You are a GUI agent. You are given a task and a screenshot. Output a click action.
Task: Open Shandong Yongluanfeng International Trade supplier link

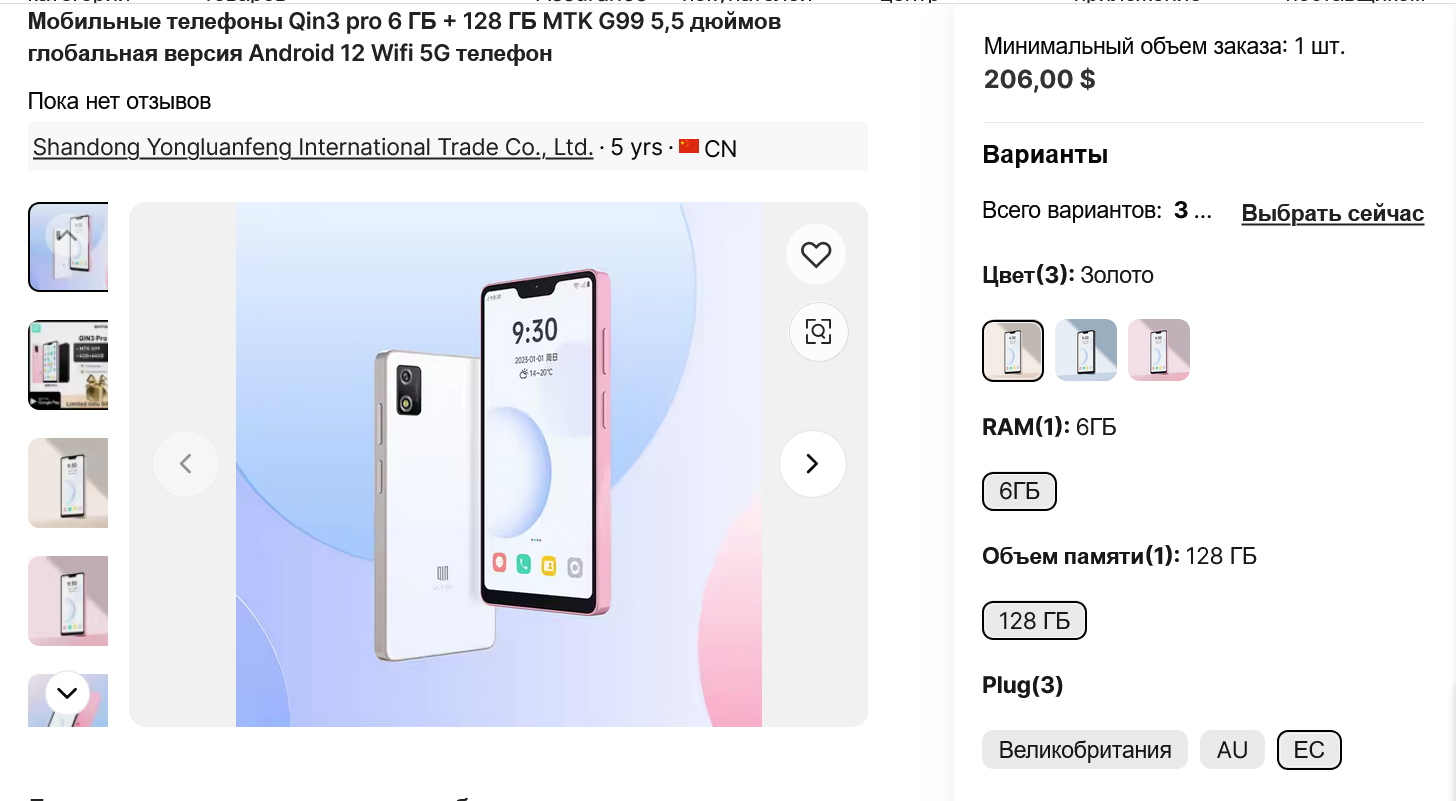click(x=313, y=148)
